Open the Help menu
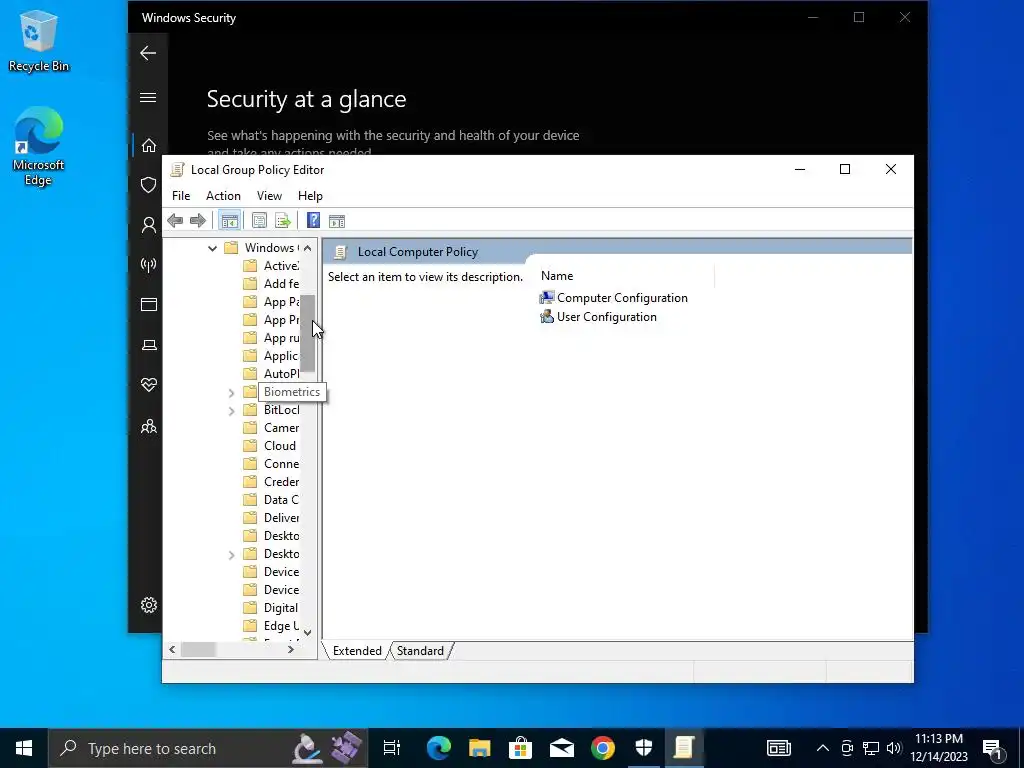 coord(310,196)
